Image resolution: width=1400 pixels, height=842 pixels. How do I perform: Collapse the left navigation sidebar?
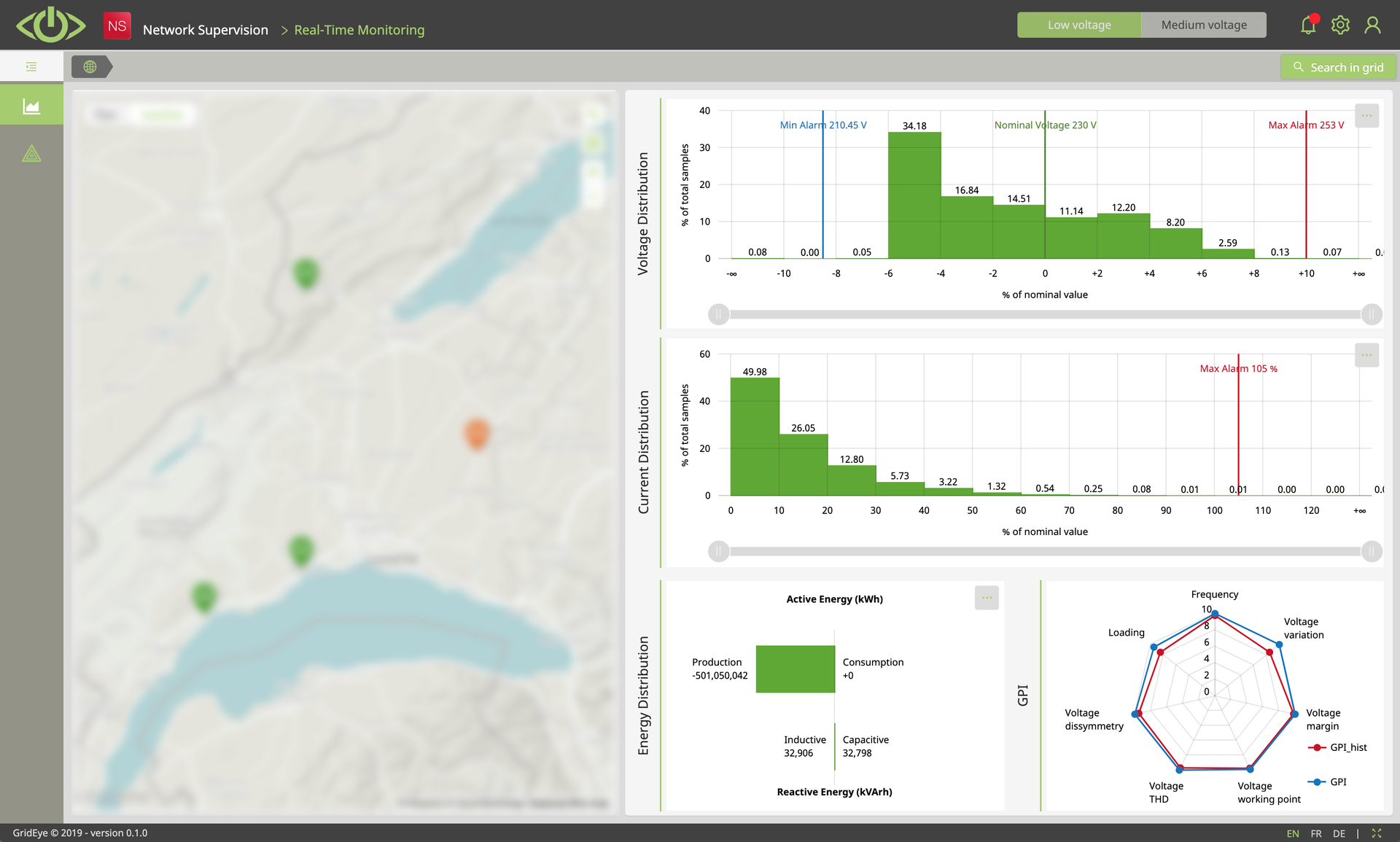31,66
